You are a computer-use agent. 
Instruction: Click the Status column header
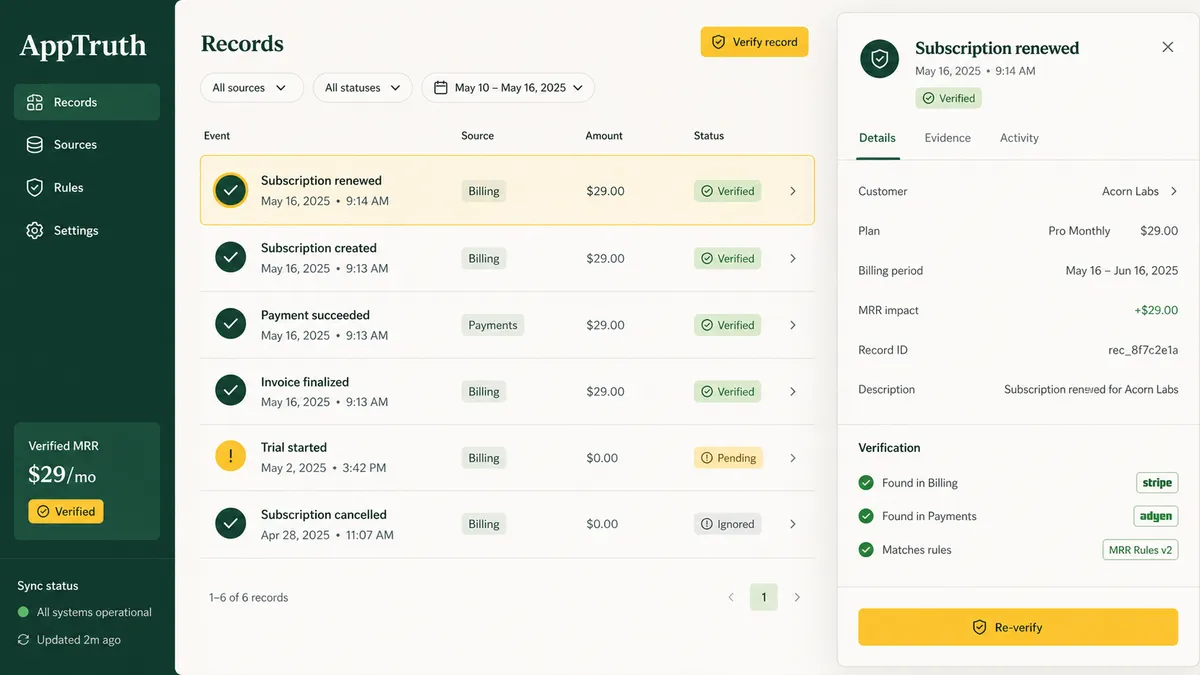[709, 136]
